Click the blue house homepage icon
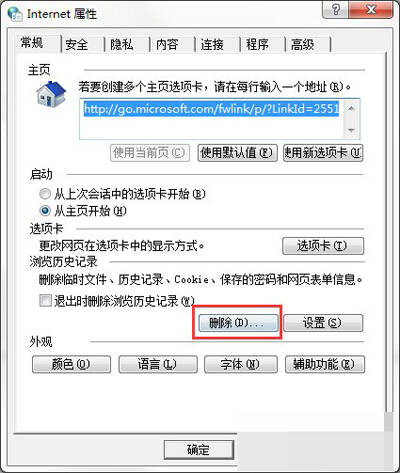The width and height of the screenshot is (400, 473). [x=51, y=93]
